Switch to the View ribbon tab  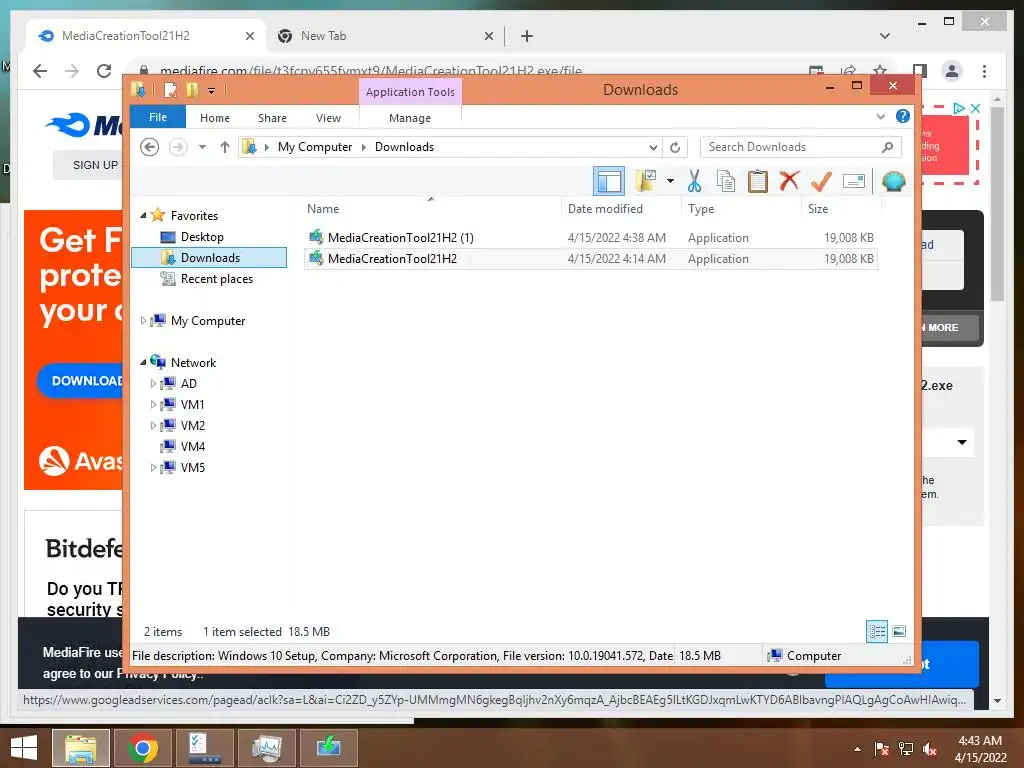[328, 118]
